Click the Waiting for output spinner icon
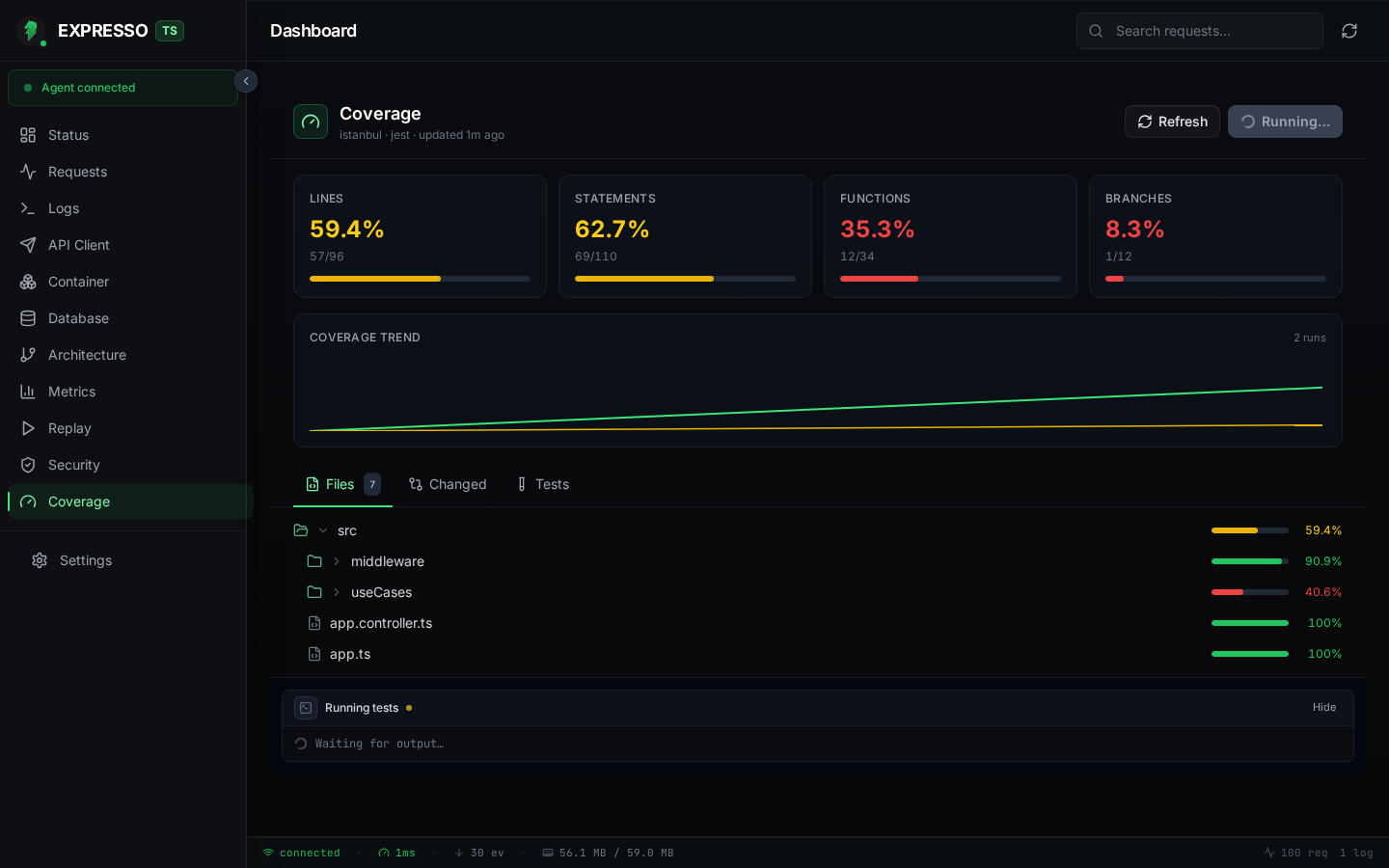1389x868 pixels. pos(301,744)
